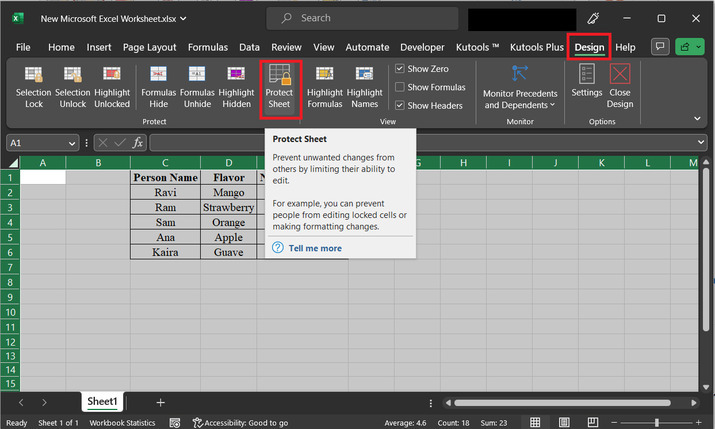The height and width of the screenshot is (429, 715).
Task: Click the Tell me more link
Action: pos(314,248)
